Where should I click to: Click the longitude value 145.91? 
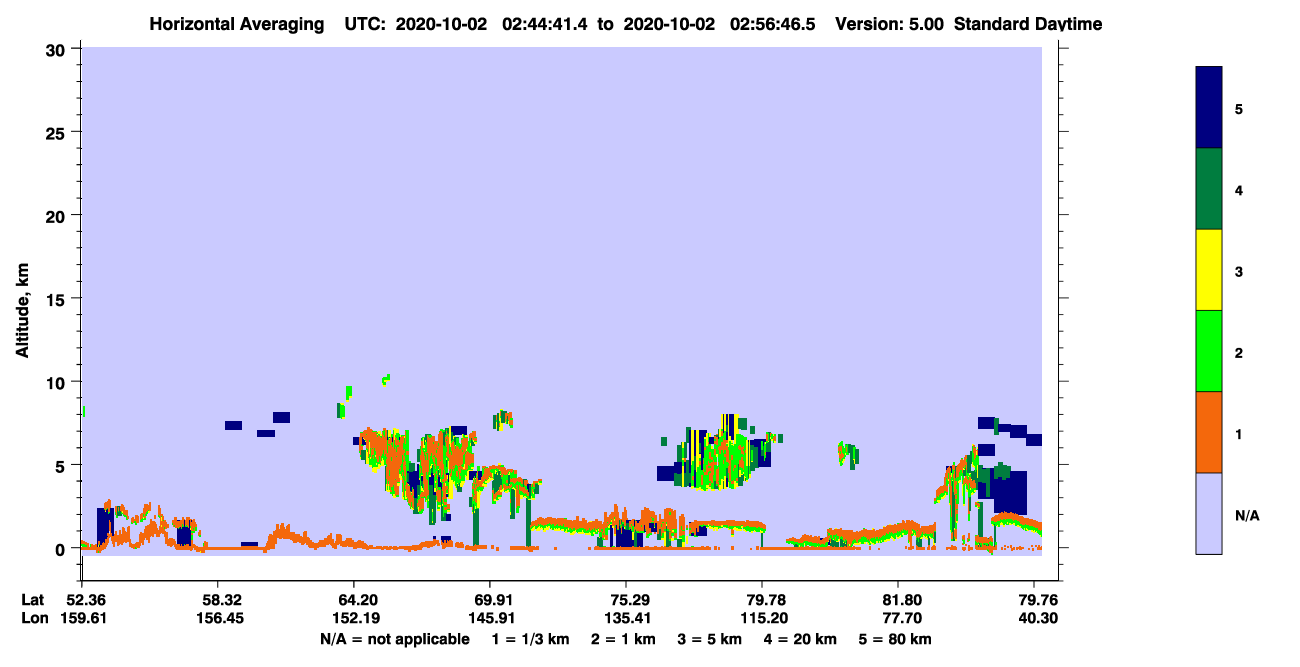490,618
